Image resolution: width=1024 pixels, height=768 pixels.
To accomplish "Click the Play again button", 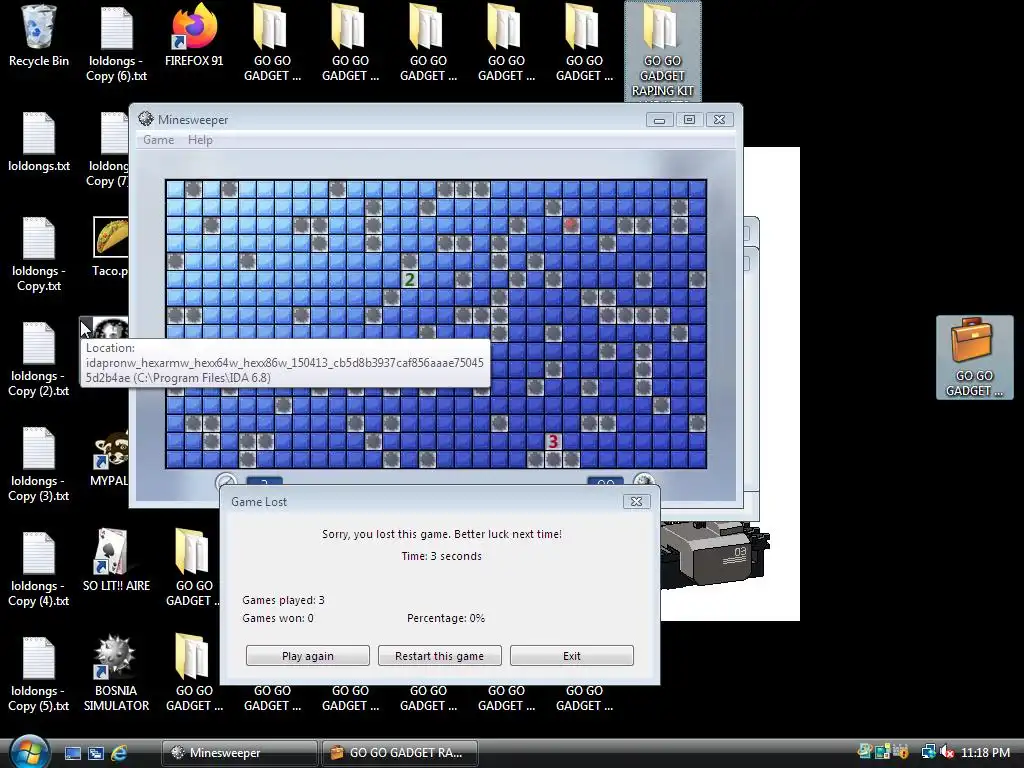I will coord(308,656).
